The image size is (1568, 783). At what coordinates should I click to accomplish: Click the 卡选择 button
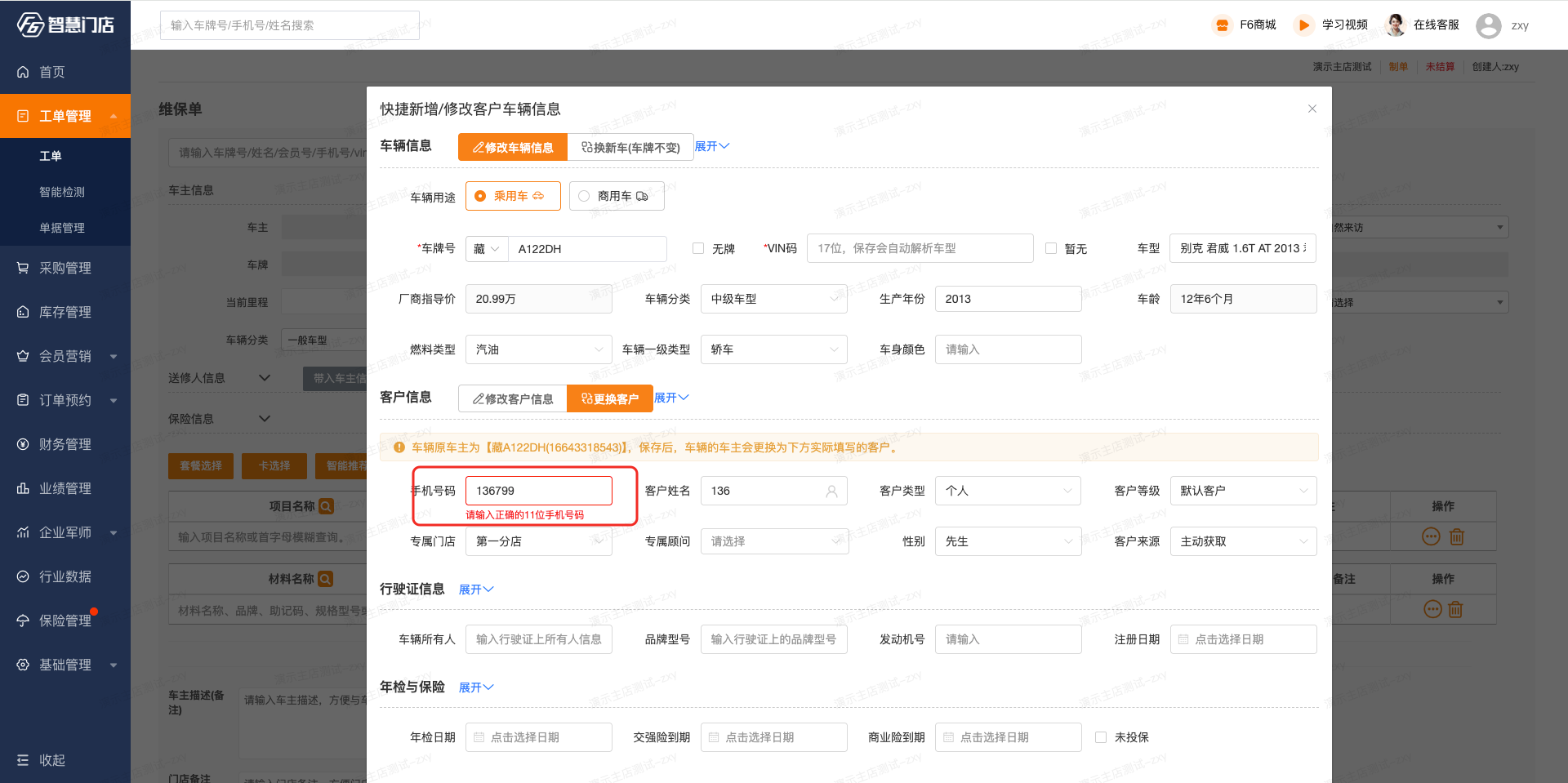tap(274, 465)
